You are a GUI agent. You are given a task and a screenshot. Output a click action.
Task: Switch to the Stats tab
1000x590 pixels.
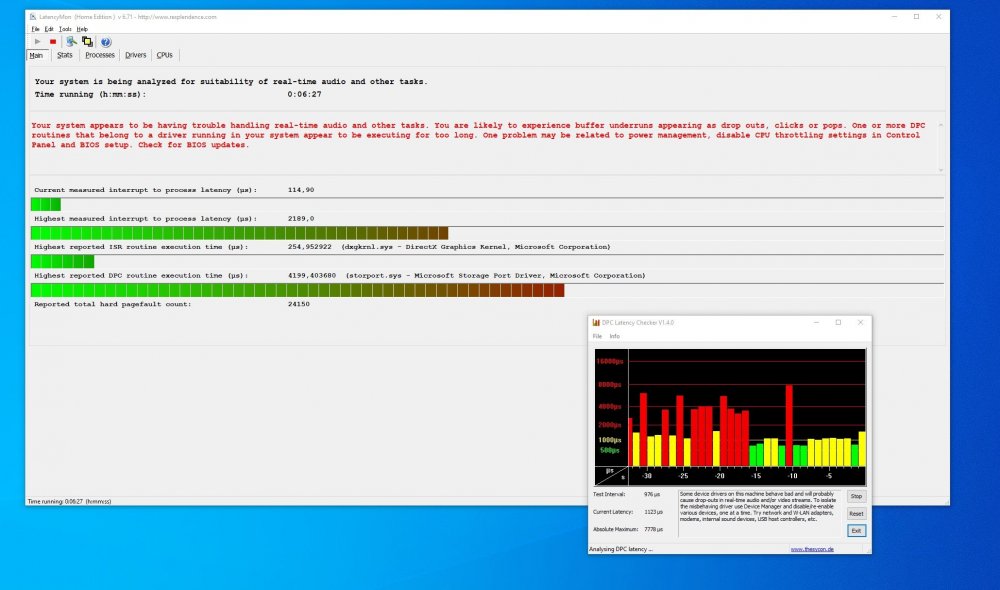tap(64, 55)
